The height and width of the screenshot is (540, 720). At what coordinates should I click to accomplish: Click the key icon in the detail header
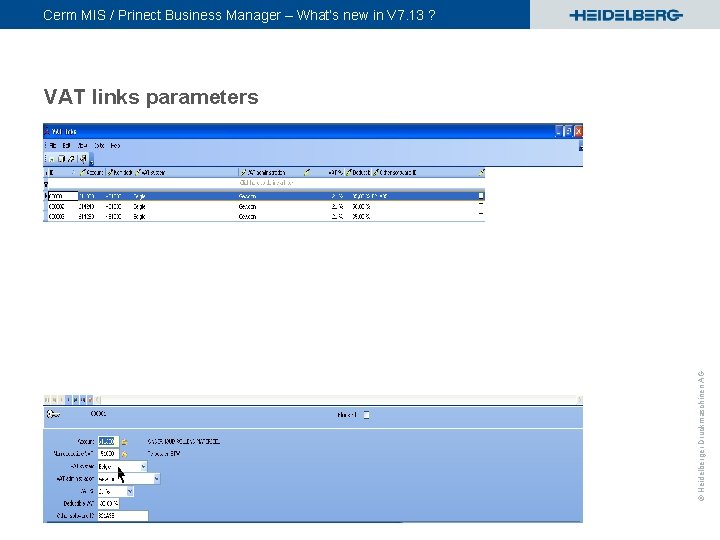(x=53, y=414)
